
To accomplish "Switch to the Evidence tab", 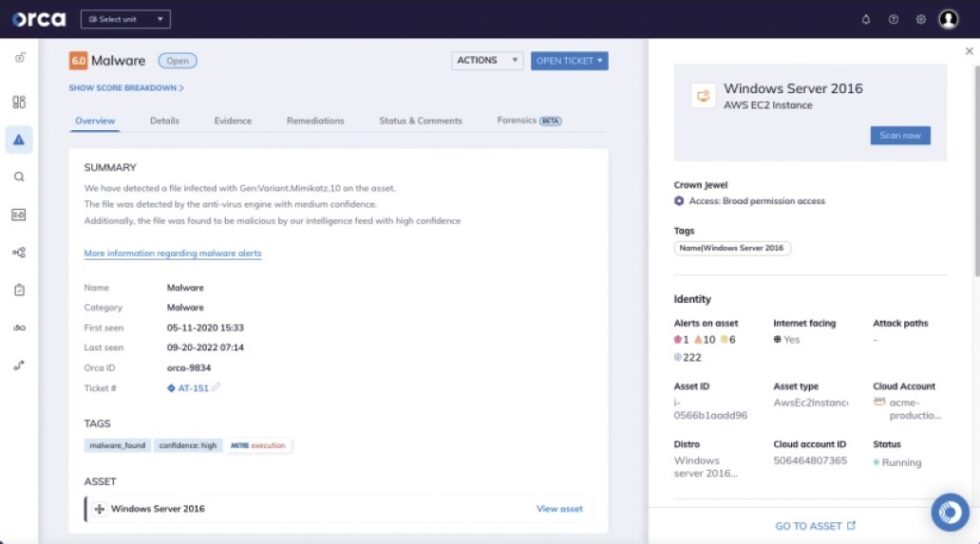I will 232,121.
